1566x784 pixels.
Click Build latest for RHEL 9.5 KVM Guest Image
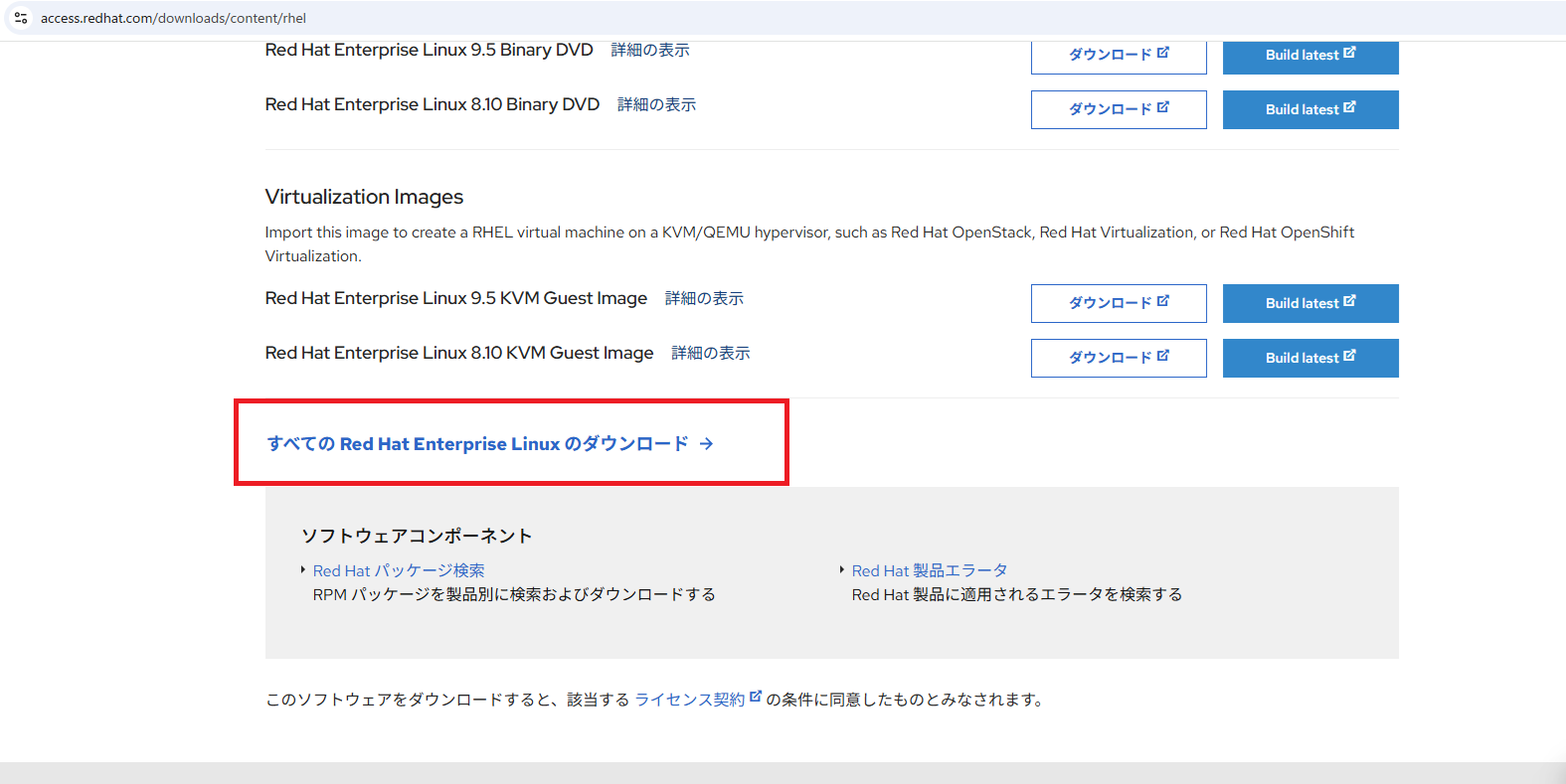tap(1309, 303)
